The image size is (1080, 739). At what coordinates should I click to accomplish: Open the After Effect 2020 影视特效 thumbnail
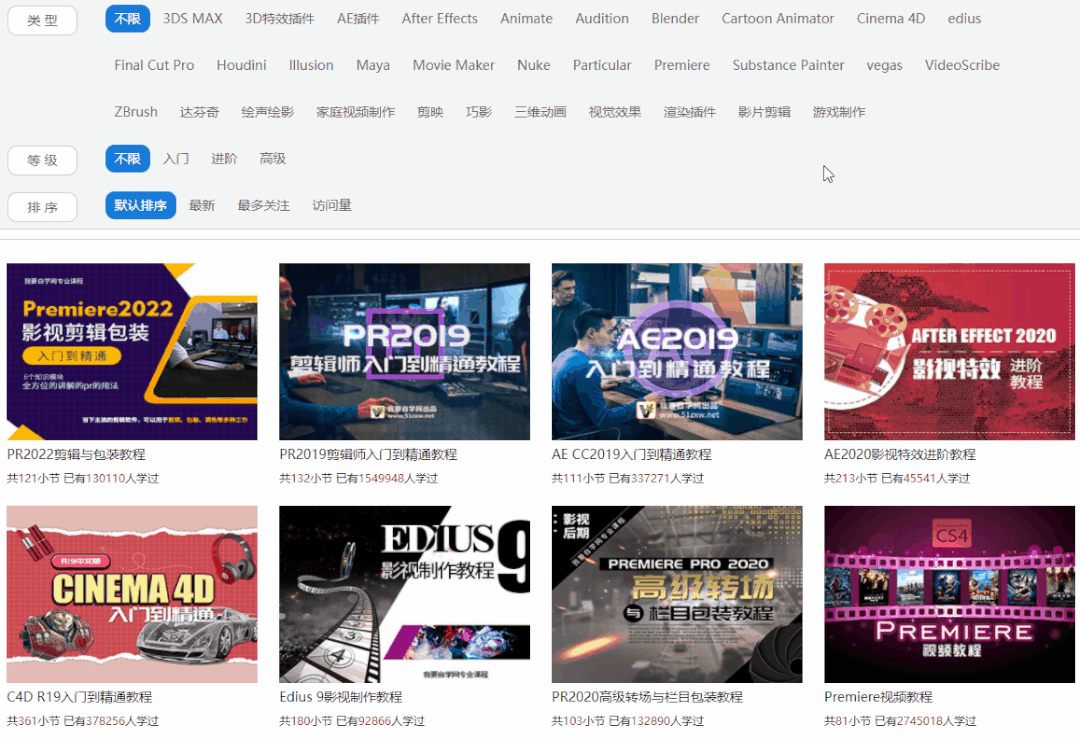[949, 351]
